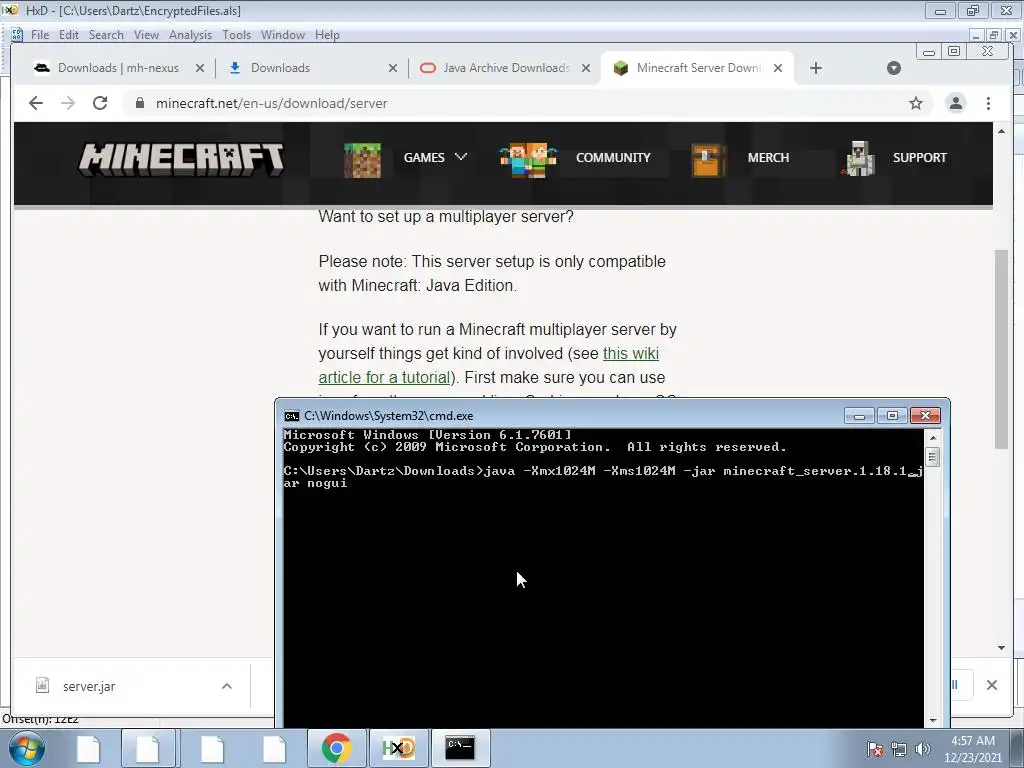Click cmd window scroll down arrow
Screen dimensions: 1024x768
(933, 720)
